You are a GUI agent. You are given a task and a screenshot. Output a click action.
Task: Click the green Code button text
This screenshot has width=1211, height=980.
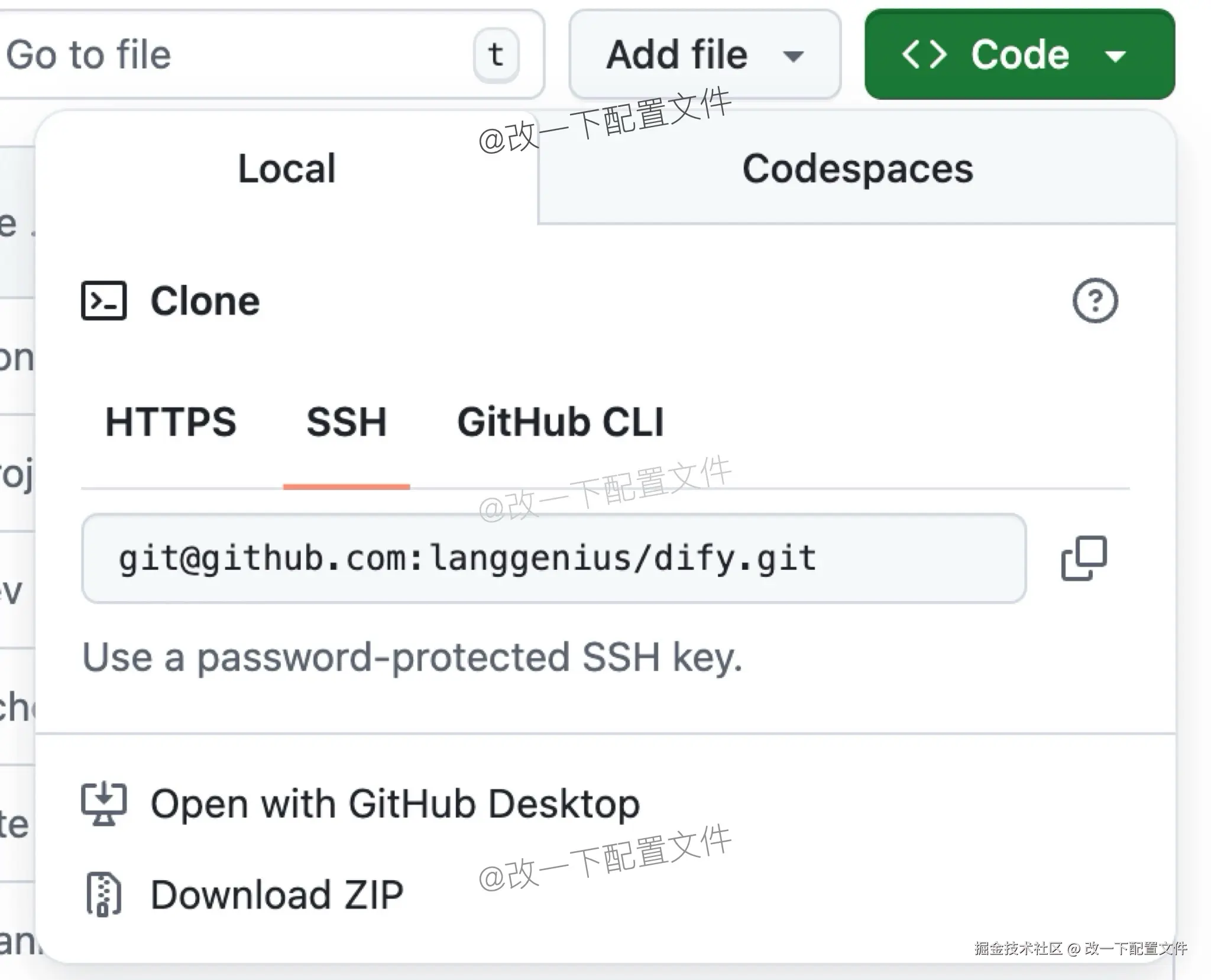point(1020,55)
